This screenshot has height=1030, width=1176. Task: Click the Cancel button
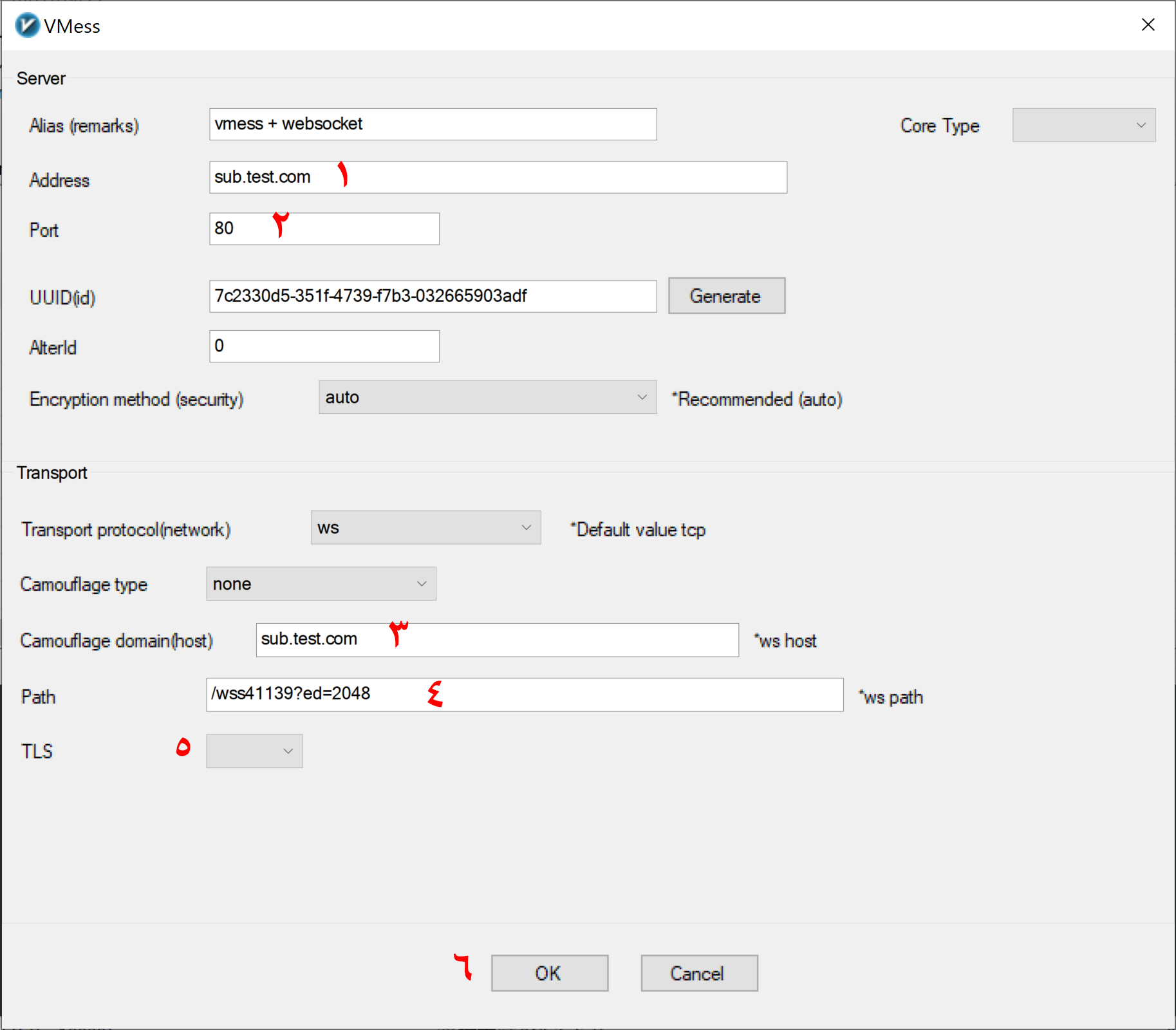point(699,973)
